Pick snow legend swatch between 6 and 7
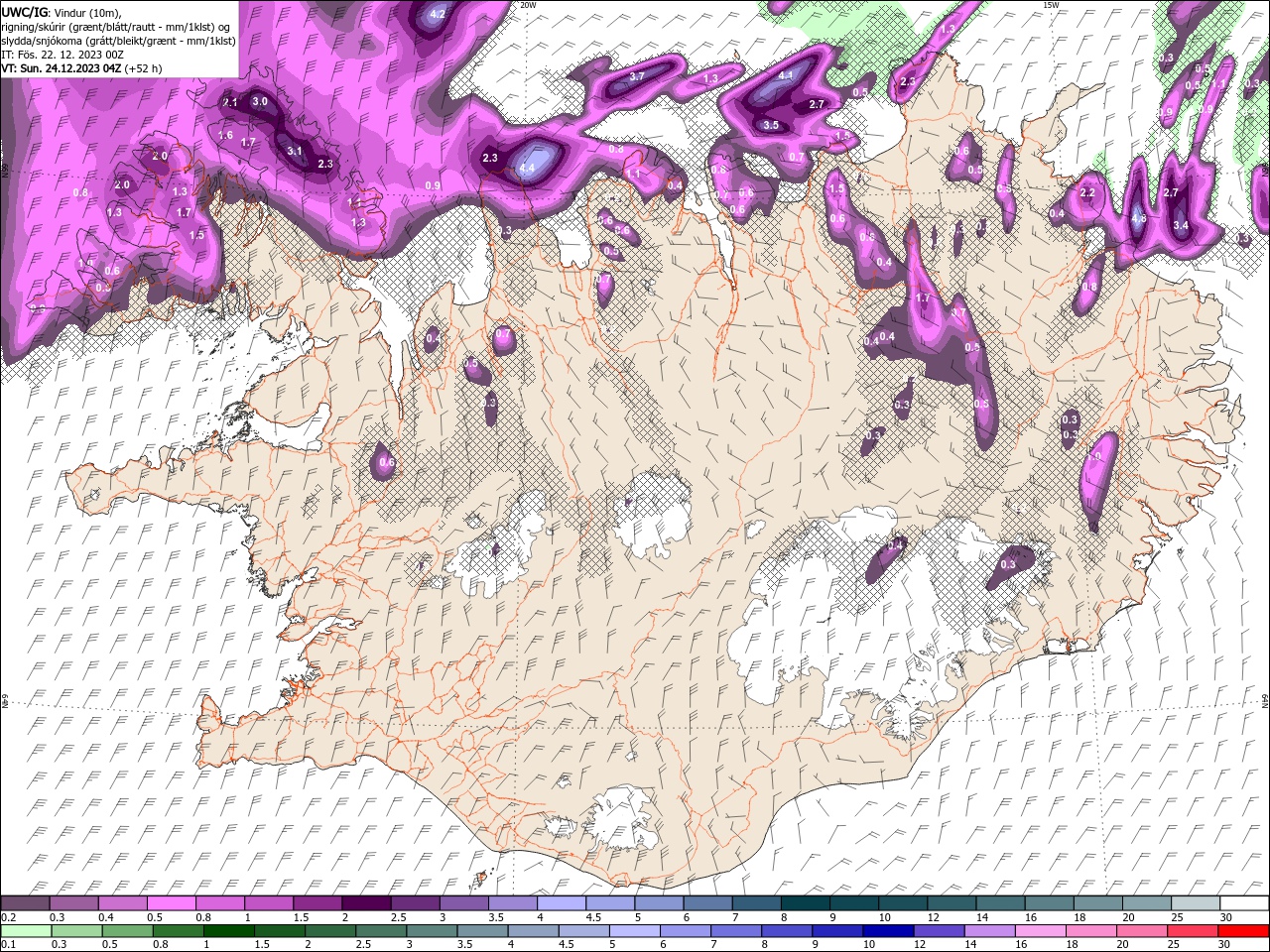This screenshot has width=1270, height=952. click(707, 903)
